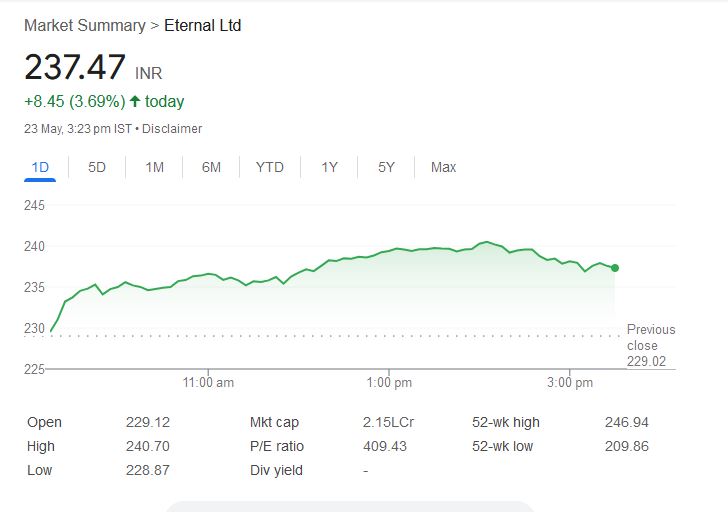Click the green up arrow icon
Image resolution: width=728 pixels, height=512 pixels.
click(x=135, y=101)
